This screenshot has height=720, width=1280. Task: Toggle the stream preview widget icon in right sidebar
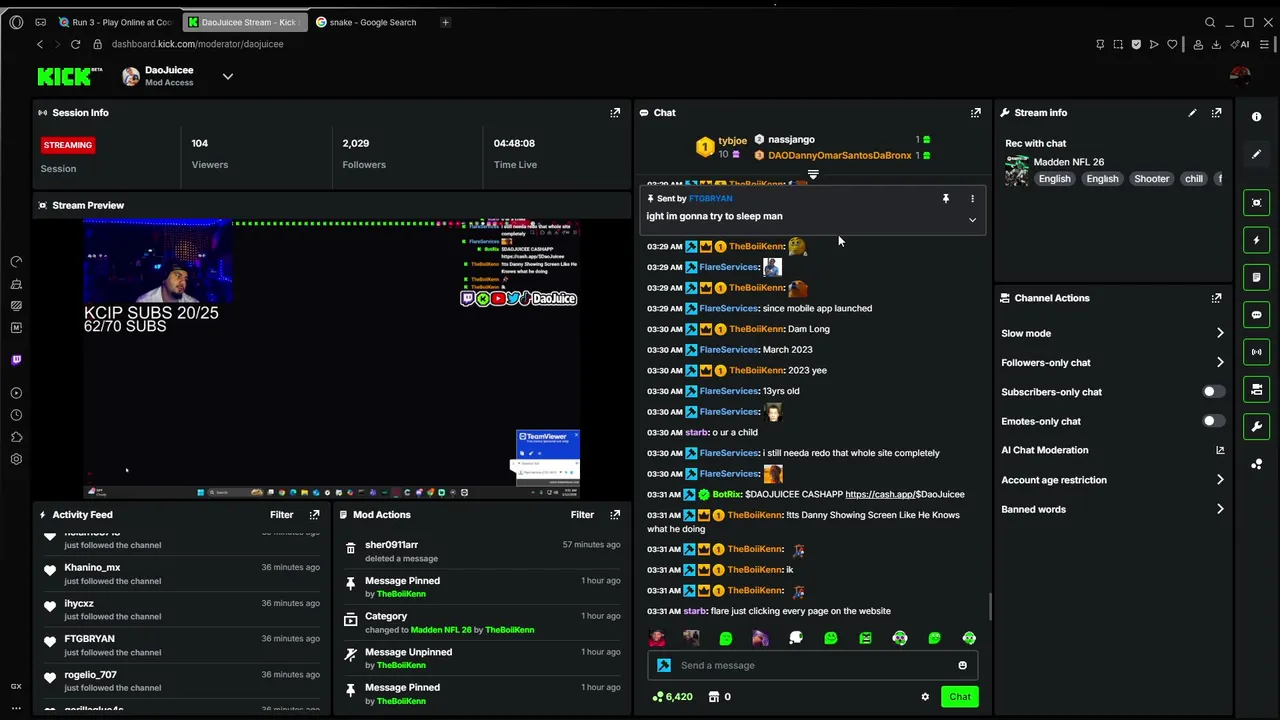click(x=1257, y=203)
